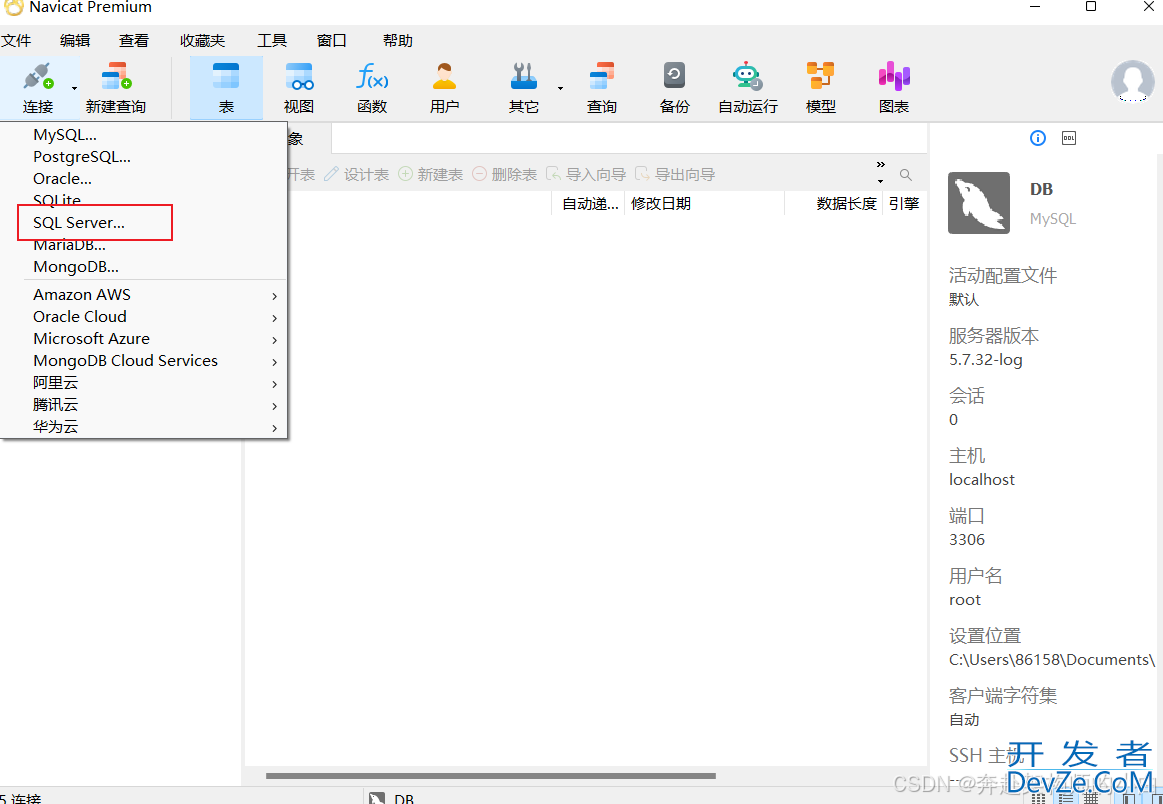Screen dimensions: 1163x804
Task: Click the username value root
Action: [x=965, y=600]
